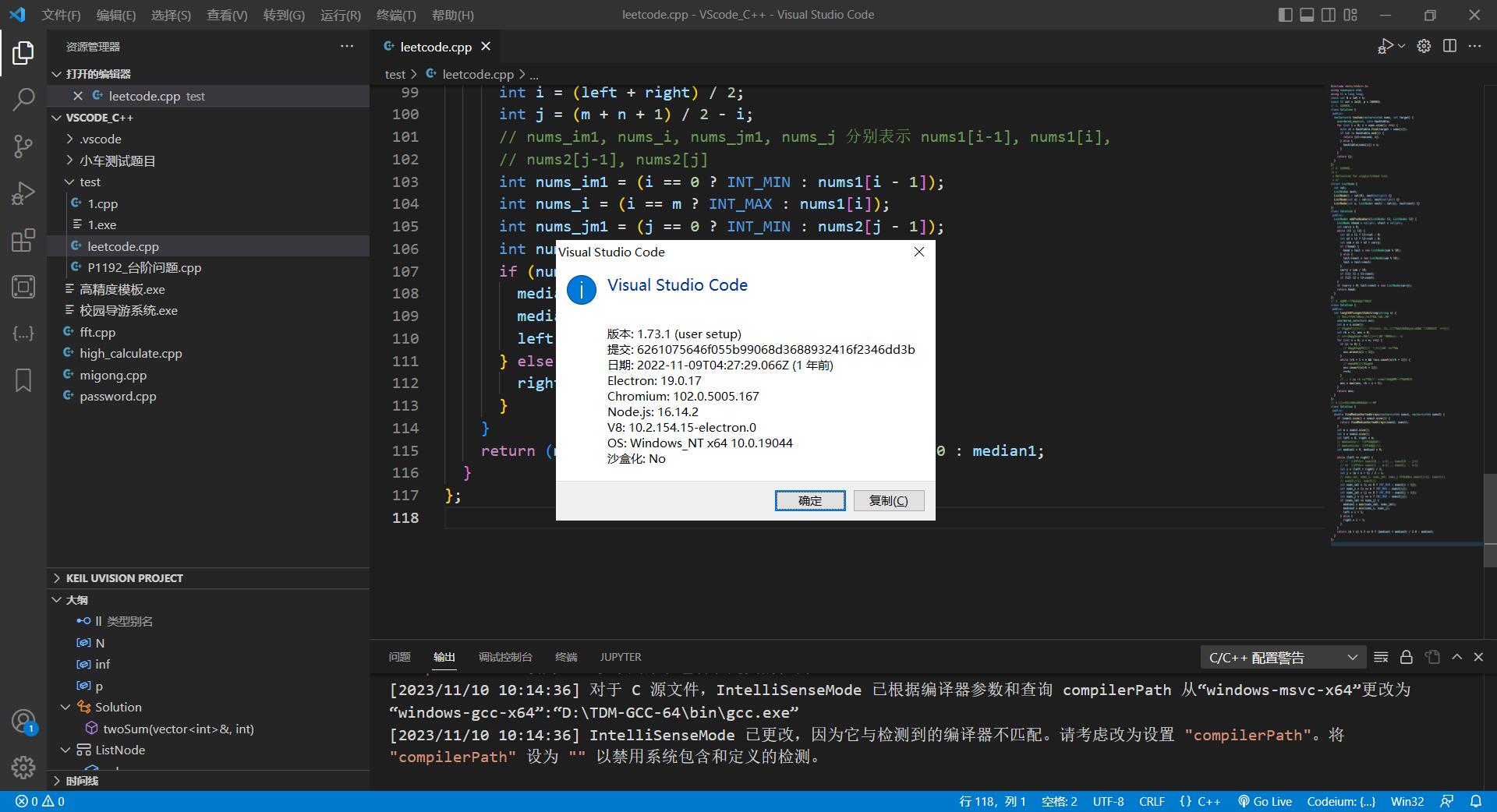Click the Accounts icon with badge
This screenshot has height=812, width=1497.
click(x=23, y=722)
